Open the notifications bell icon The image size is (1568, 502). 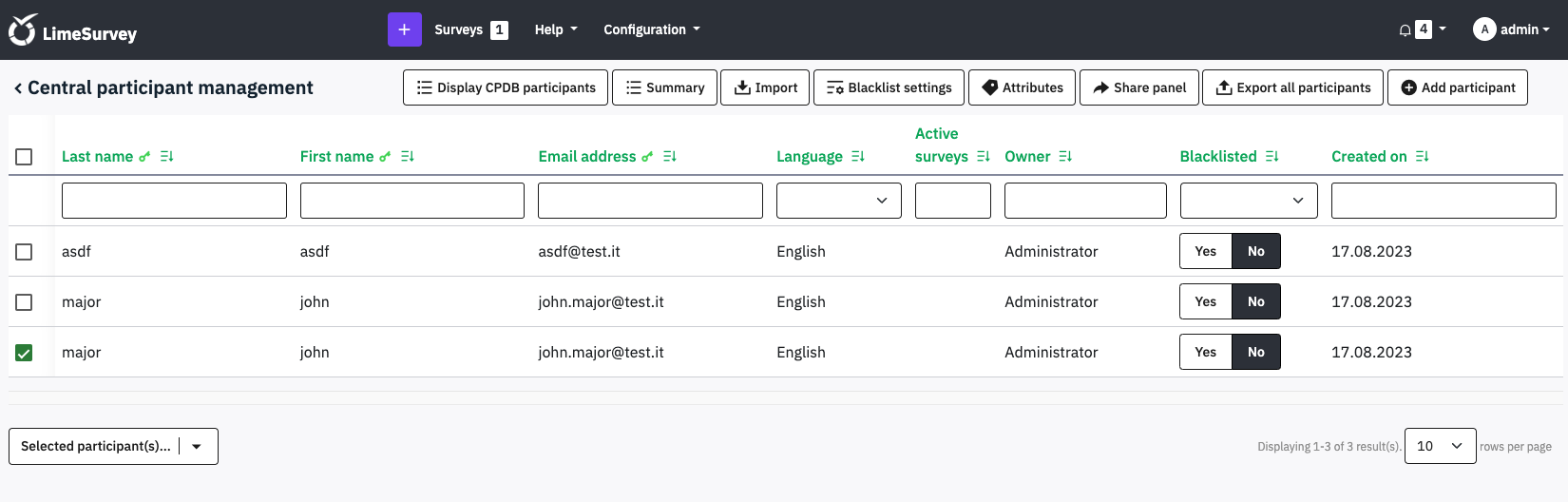tap(1405, 30)
